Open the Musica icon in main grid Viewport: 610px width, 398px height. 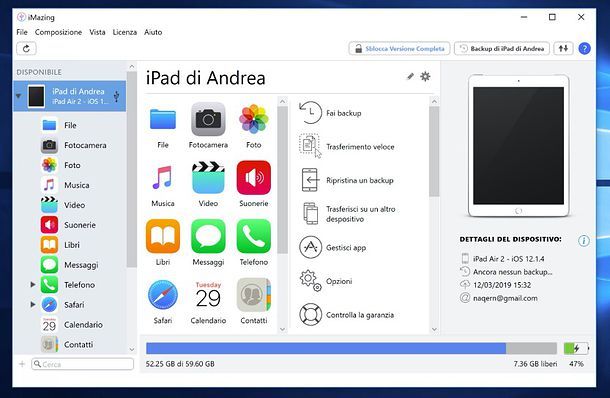[x=163, y=178]
